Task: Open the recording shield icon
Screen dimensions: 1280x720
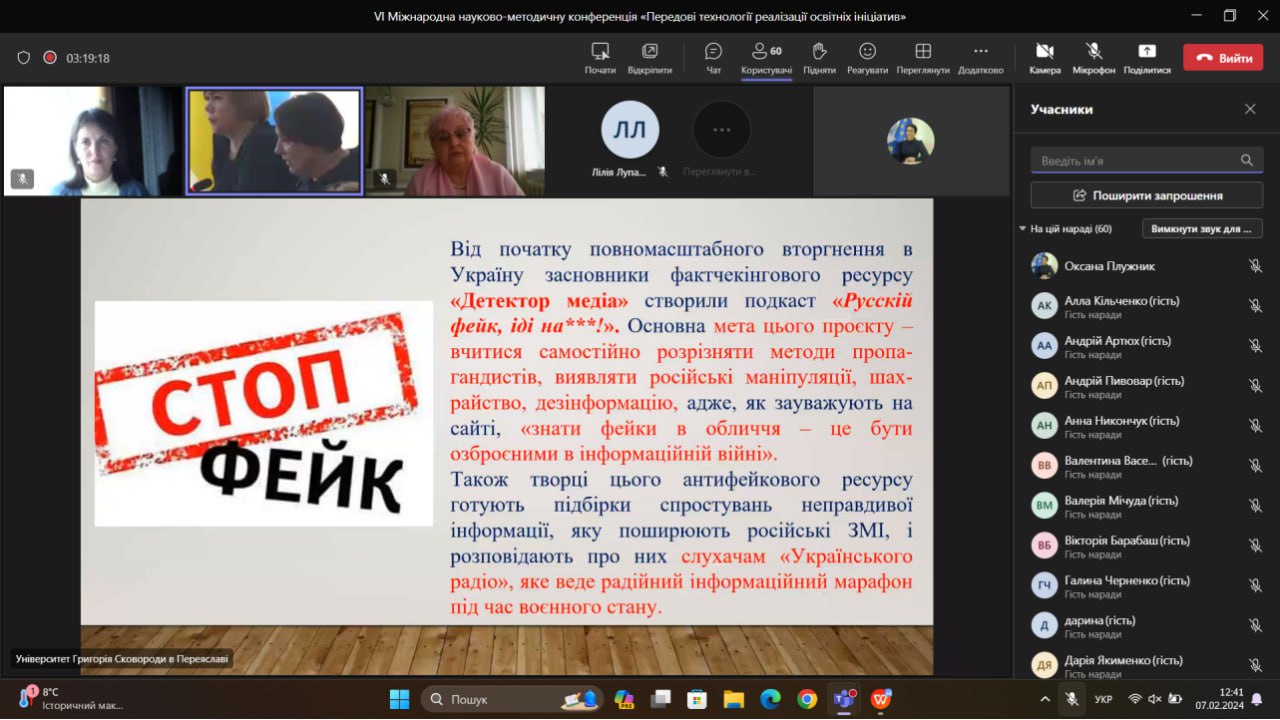Action: (24, 58)
